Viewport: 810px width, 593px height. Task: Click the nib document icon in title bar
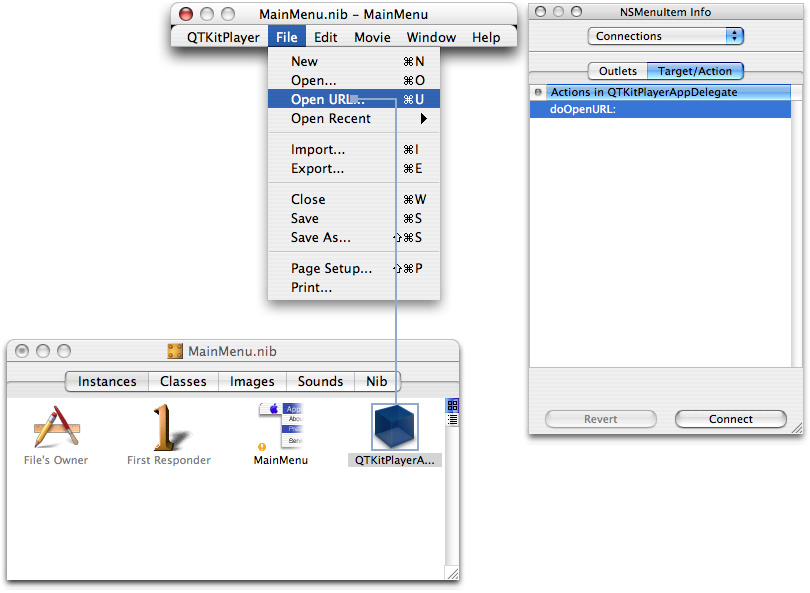[176, 351]
